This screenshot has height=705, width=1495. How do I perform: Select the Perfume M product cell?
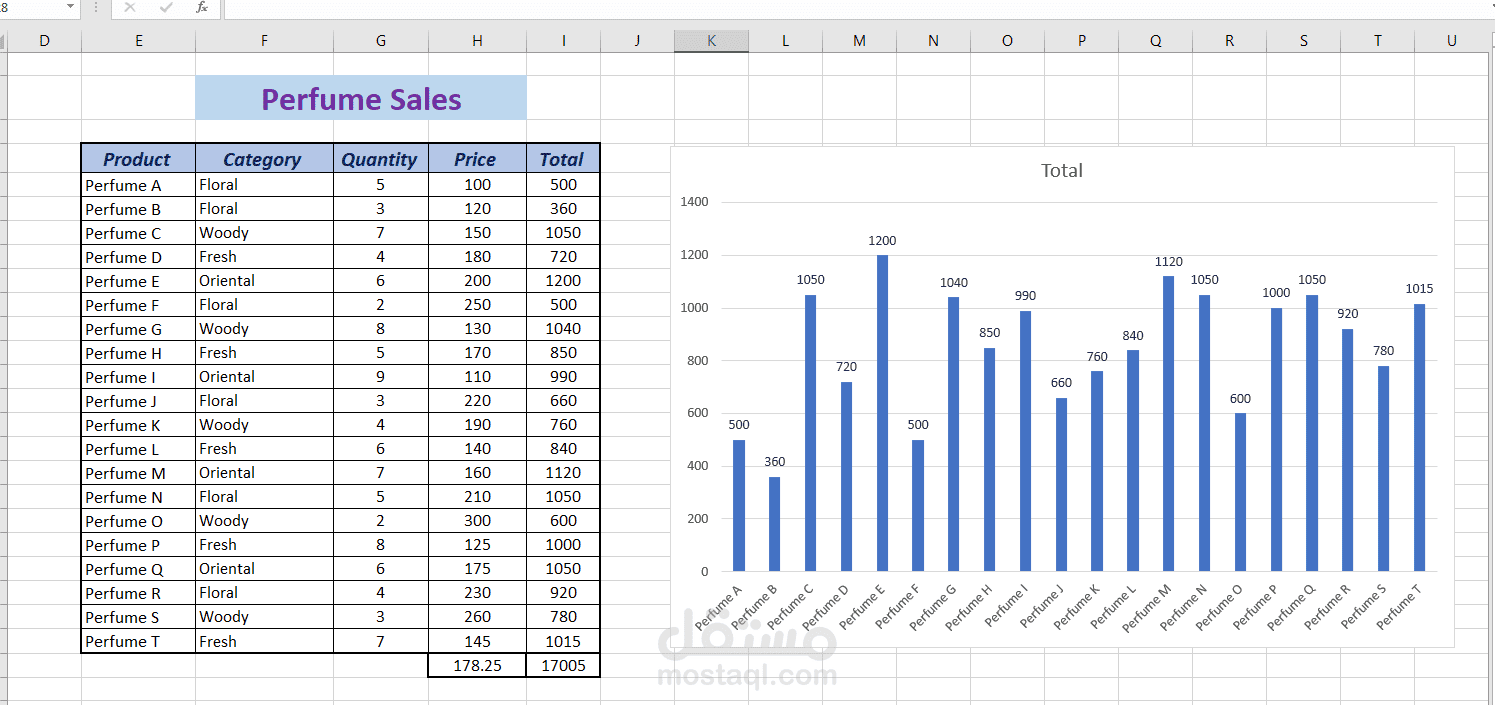click(x=138, y=473)
